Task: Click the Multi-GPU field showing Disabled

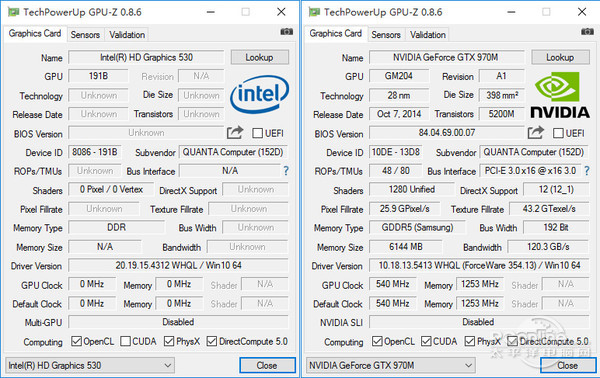Action: coord(178,322)
